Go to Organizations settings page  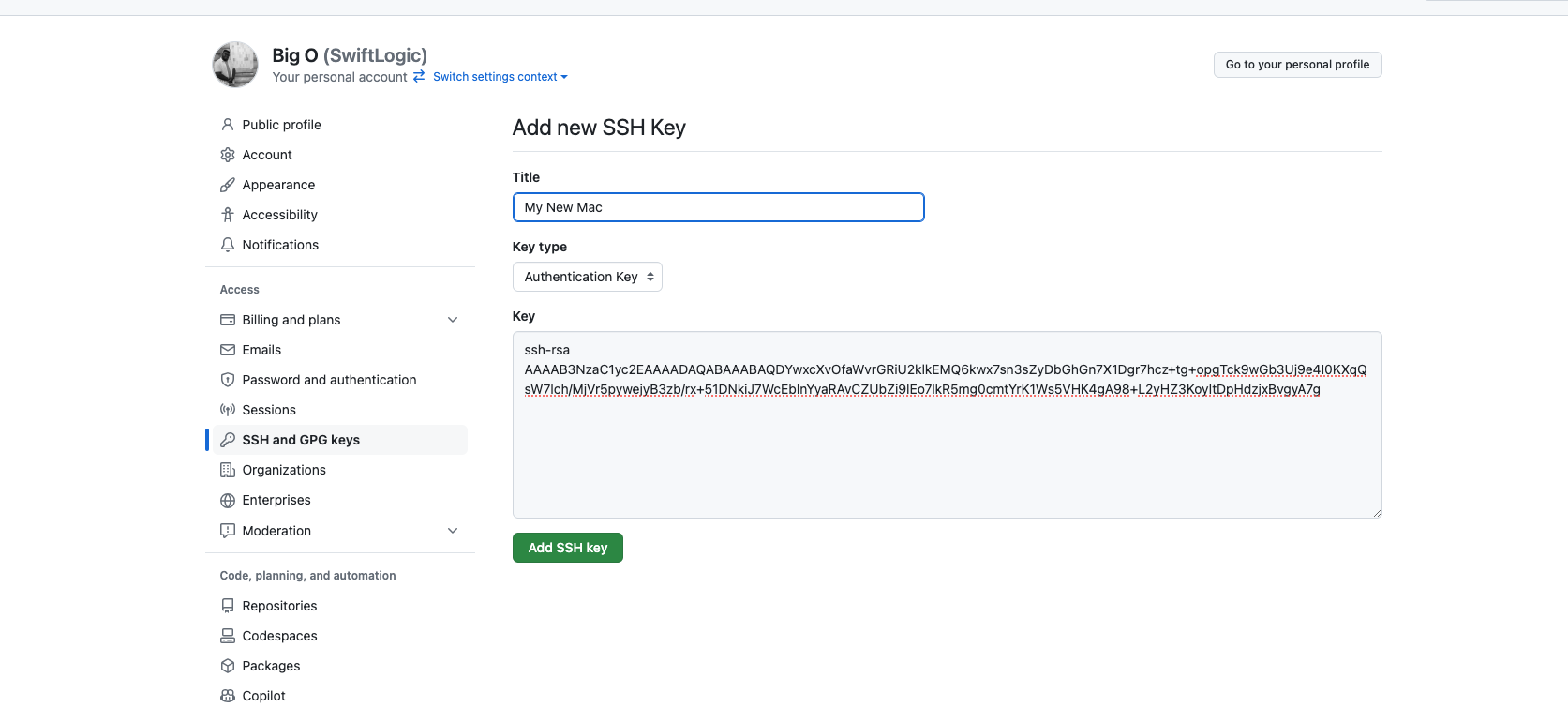[284, 470]
